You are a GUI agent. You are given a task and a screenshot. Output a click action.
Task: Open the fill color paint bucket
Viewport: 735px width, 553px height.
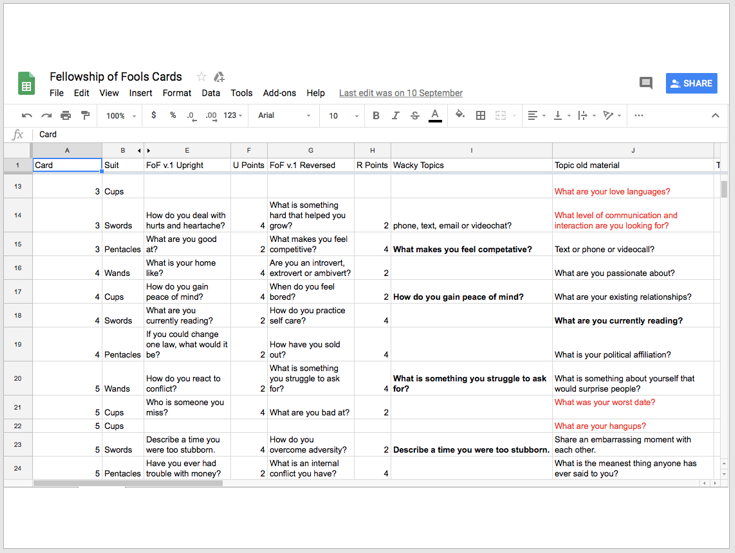460,116
